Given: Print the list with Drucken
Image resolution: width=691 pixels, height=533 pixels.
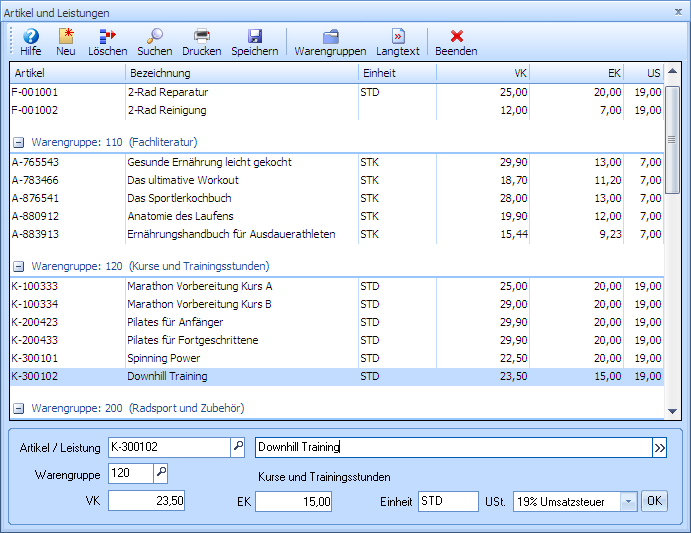Looking at the screenshot, I should coord(202,42).
